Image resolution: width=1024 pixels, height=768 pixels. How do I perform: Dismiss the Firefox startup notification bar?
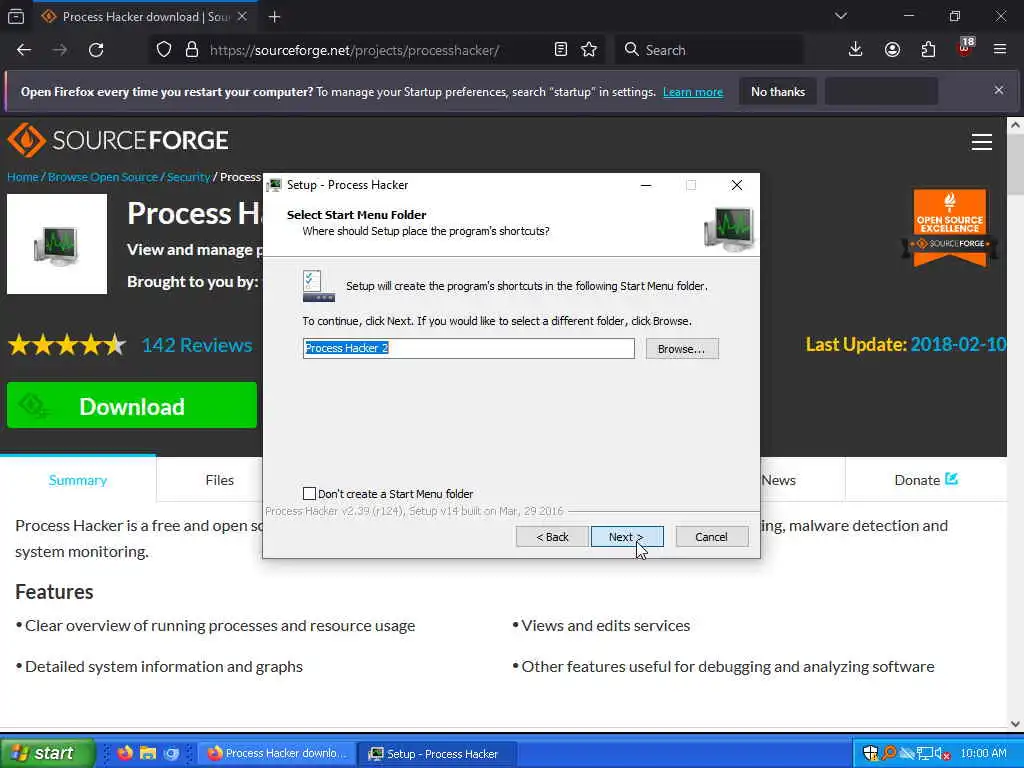pyautogui.click(x=999, y=91)
